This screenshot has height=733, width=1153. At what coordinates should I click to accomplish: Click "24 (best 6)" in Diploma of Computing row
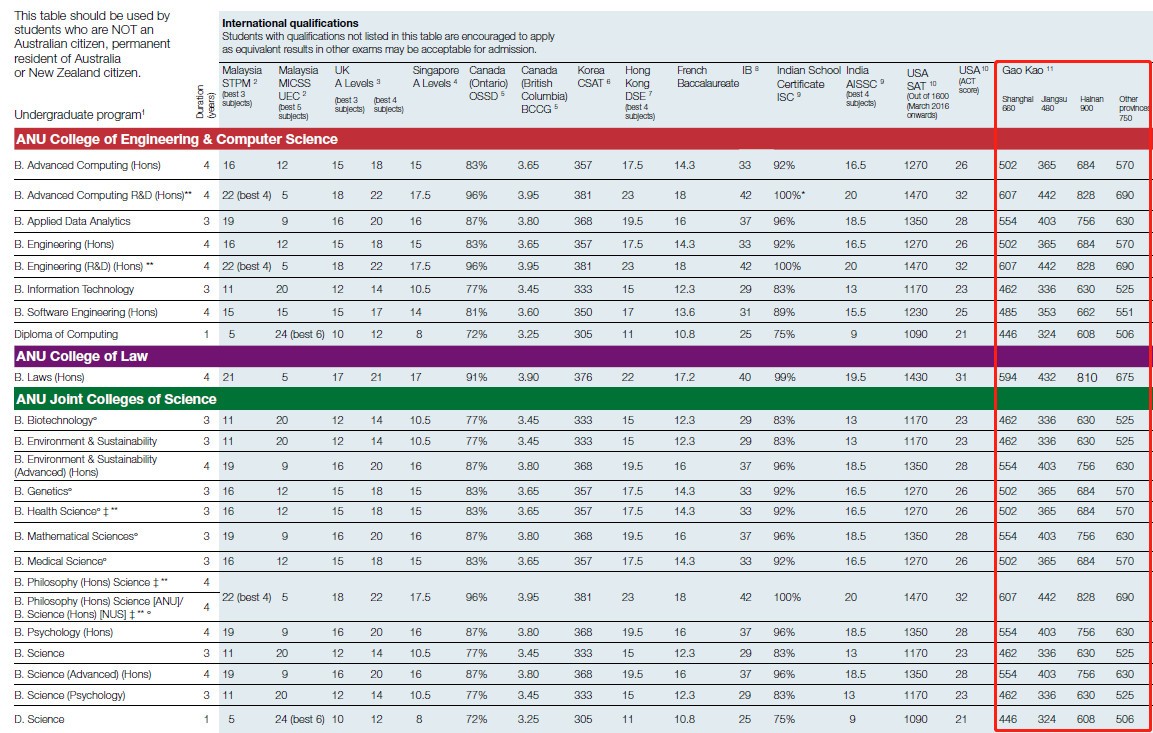299,334
